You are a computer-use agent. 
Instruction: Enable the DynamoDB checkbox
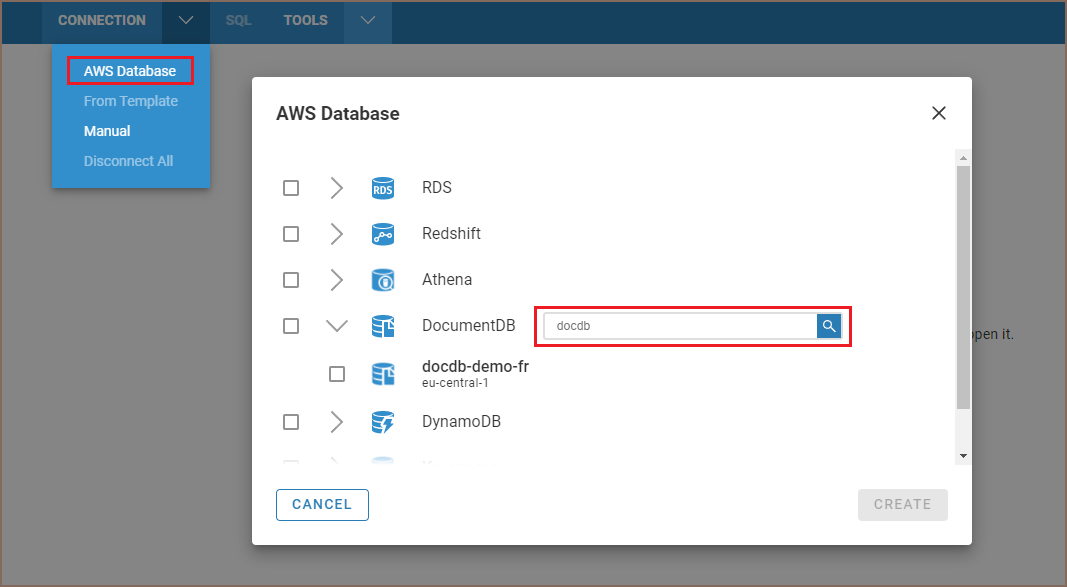[x=291, y=422]
